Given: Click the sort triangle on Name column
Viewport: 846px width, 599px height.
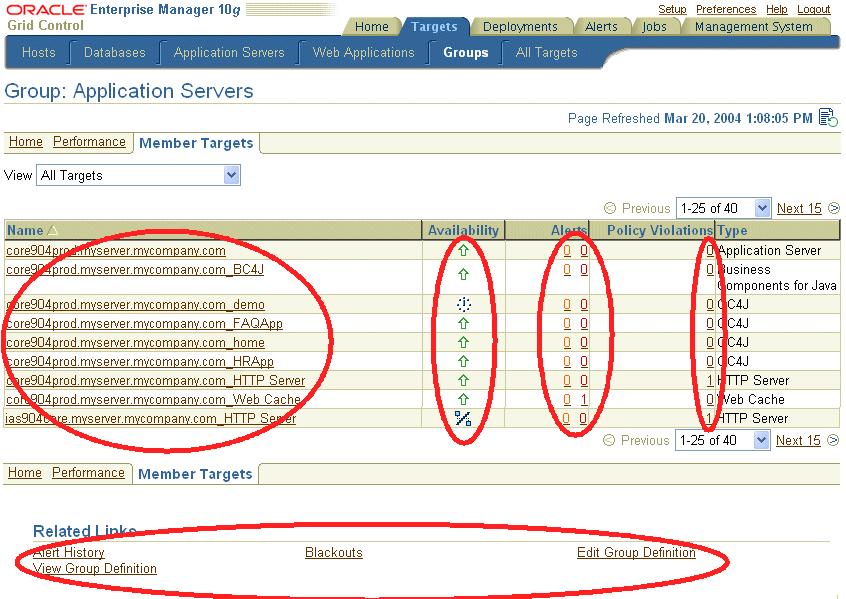Looking at the screenshot, I should tap(52, 230).
